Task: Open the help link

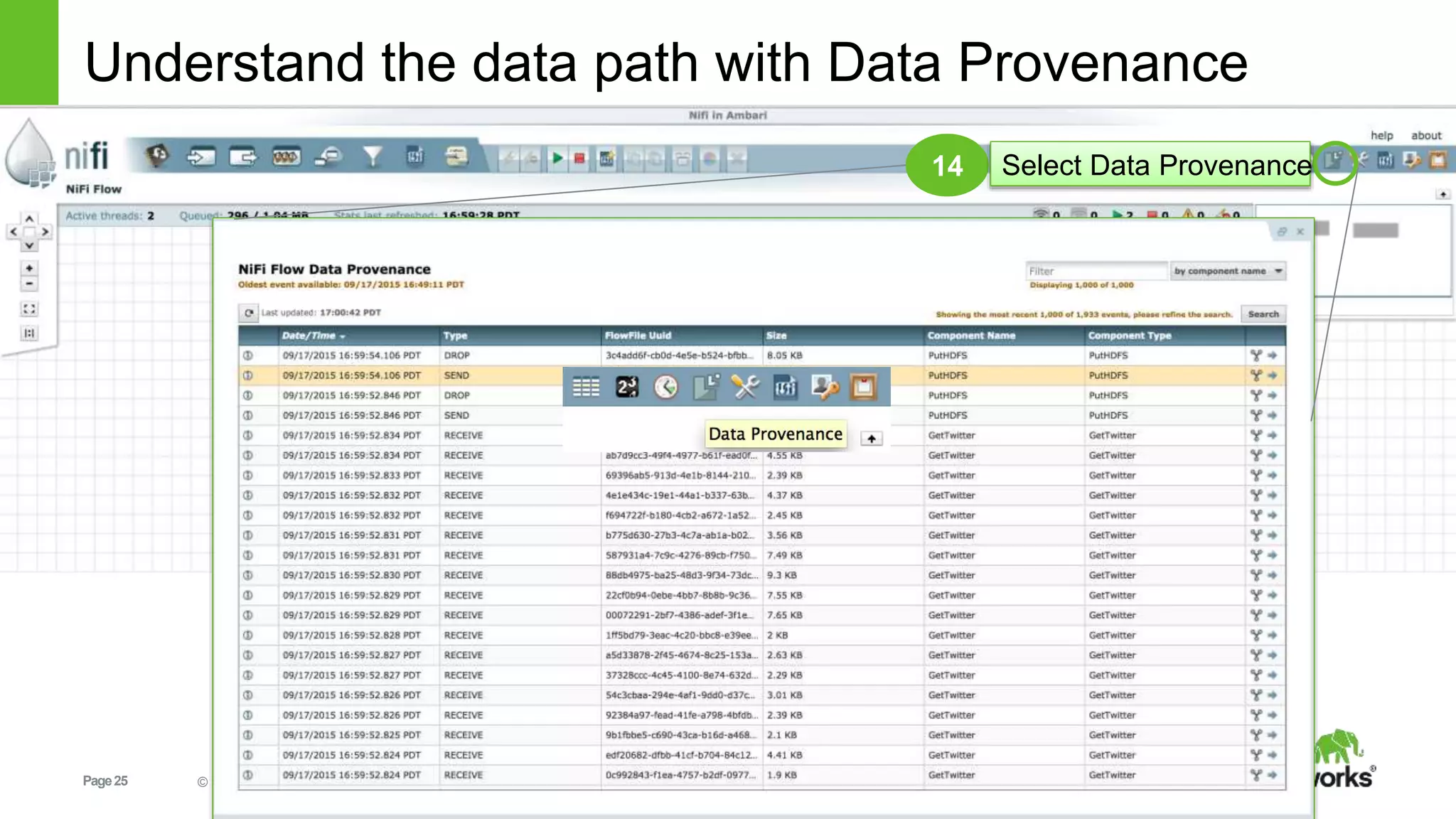Action: coord(1381,135)
